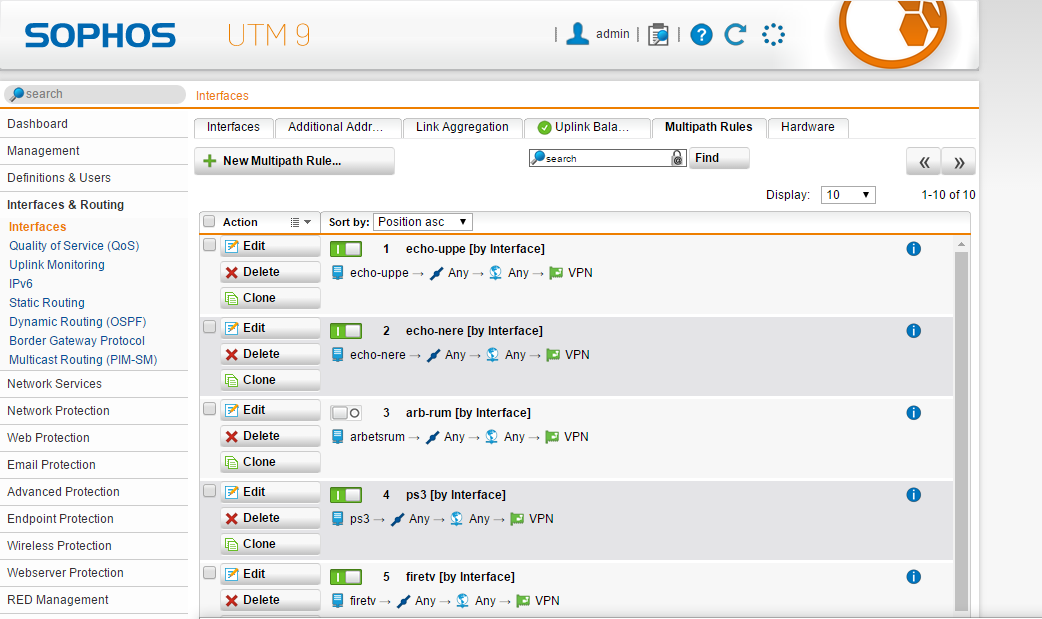Create a New Multipath Rule
Screen dimensions: 1042x619
(x=294, y=160)
